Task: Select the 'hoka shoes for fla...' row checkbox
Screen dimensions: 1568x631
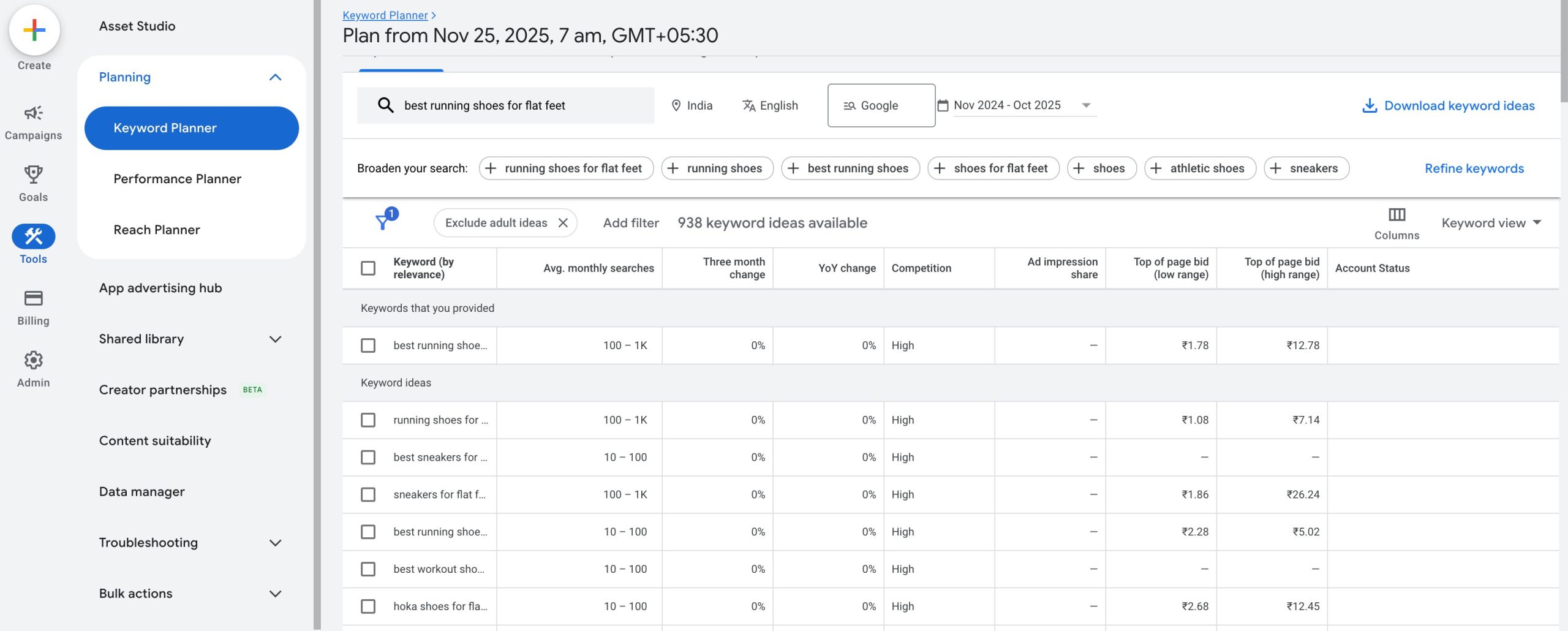Action: click(368, 606)
